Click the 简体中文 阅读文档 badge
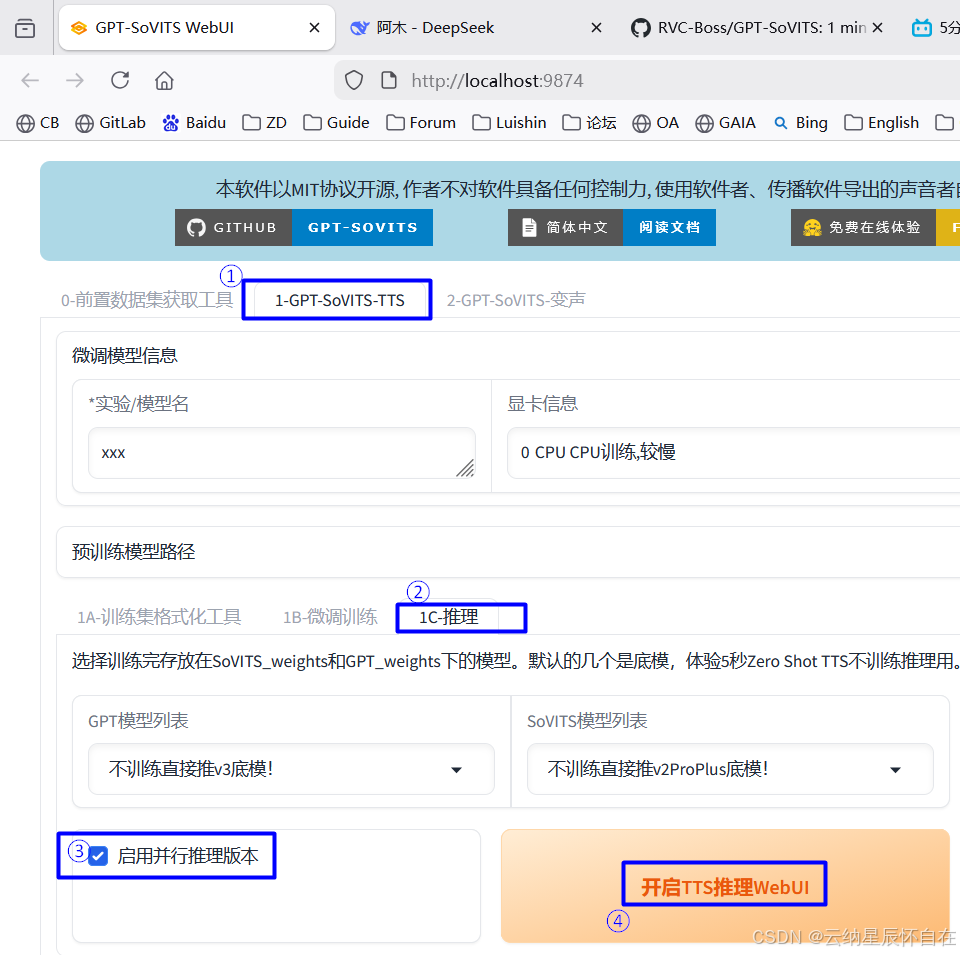Screen dimensions: 960x955 (612, 228)
